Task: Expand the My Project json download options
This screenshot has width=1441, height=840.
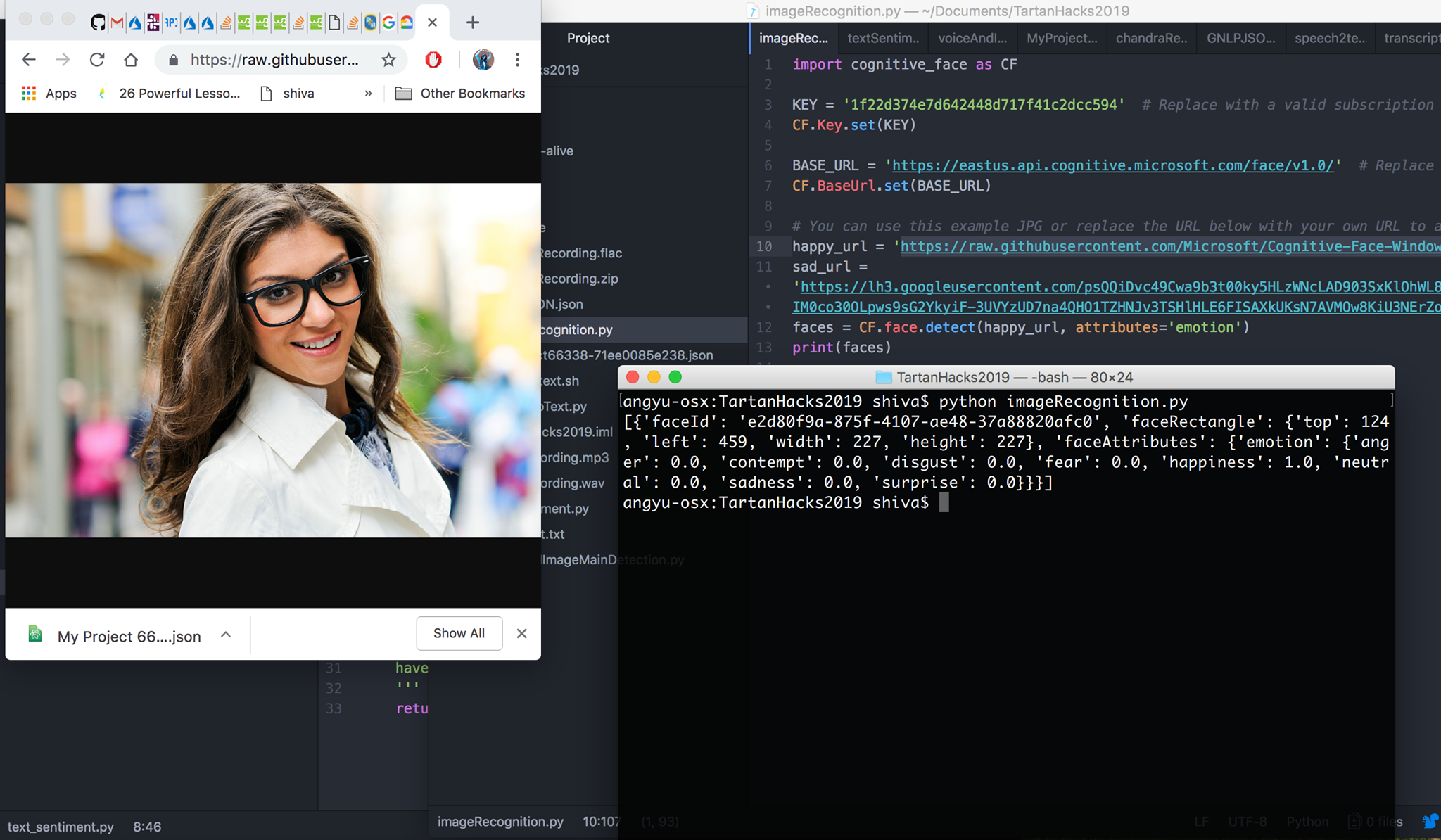Action: 226,635
